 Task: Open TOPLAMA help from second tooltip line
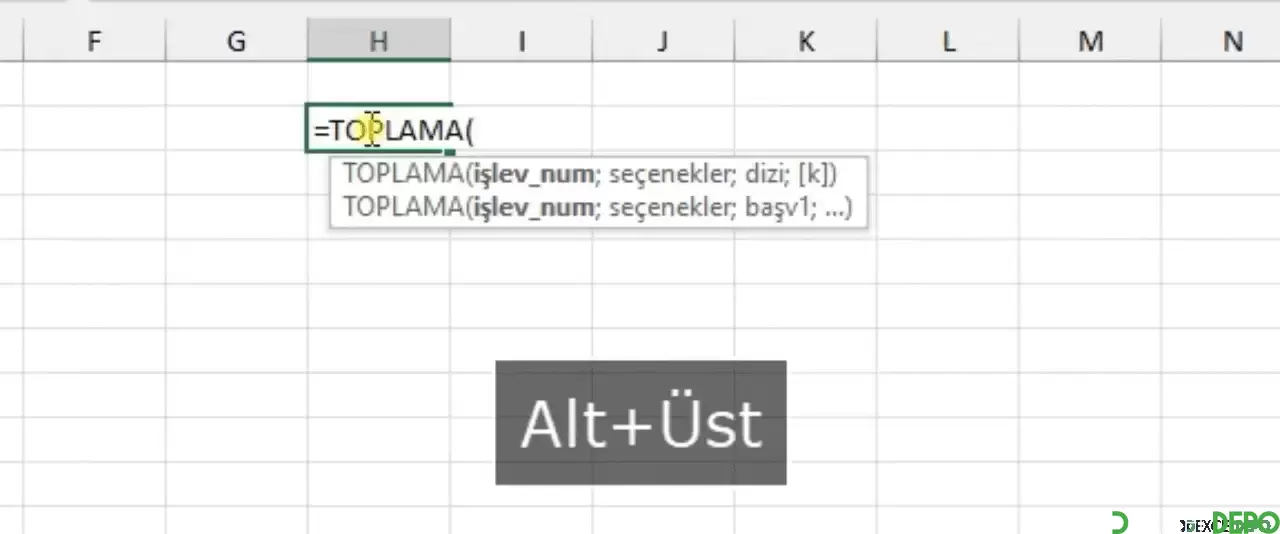(x=400, y=207)
